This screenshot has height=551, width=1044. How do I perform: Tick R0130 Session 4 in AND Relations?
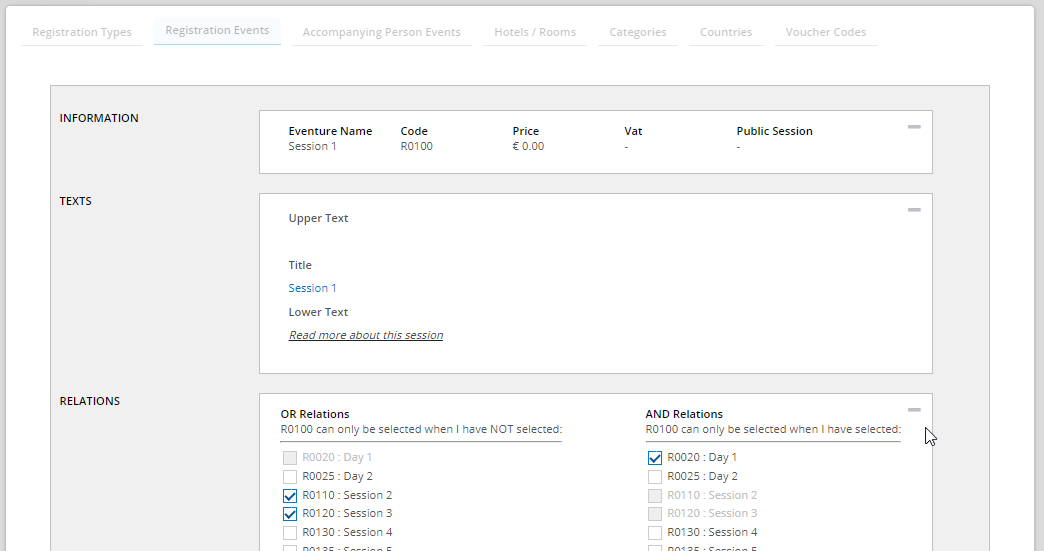[655, 533]
